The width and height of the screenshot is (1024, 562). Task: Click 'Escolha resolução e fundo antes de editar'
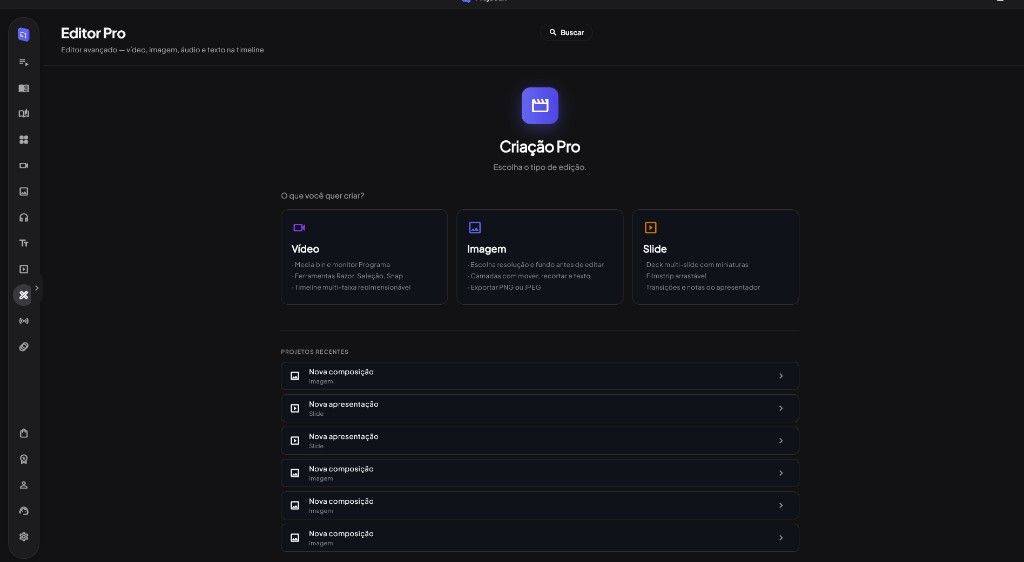[x=536, y=264]
